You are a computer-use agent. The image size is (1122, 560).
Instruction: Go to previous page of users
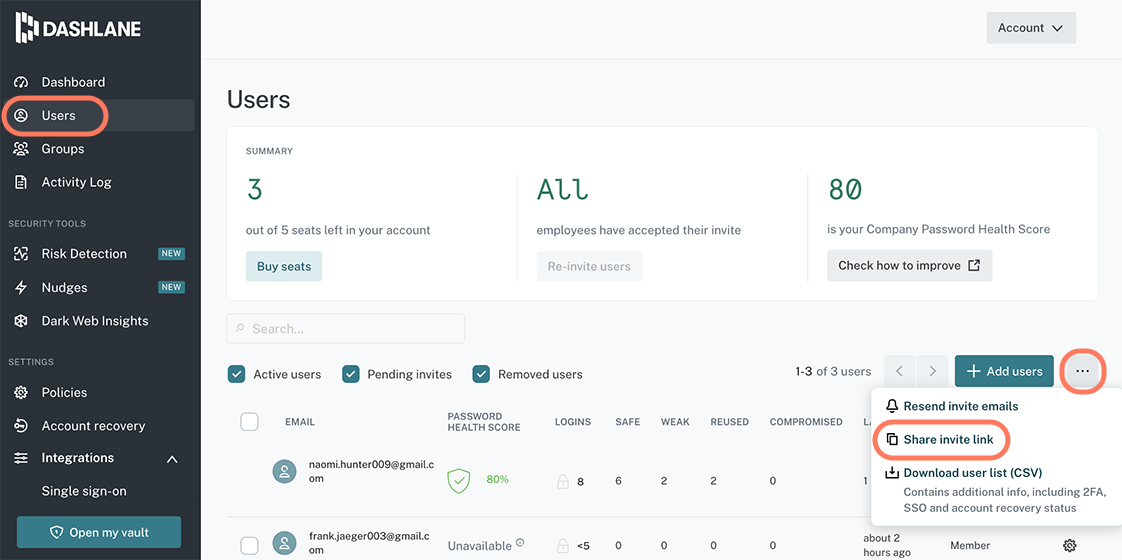tap(899, 371)
